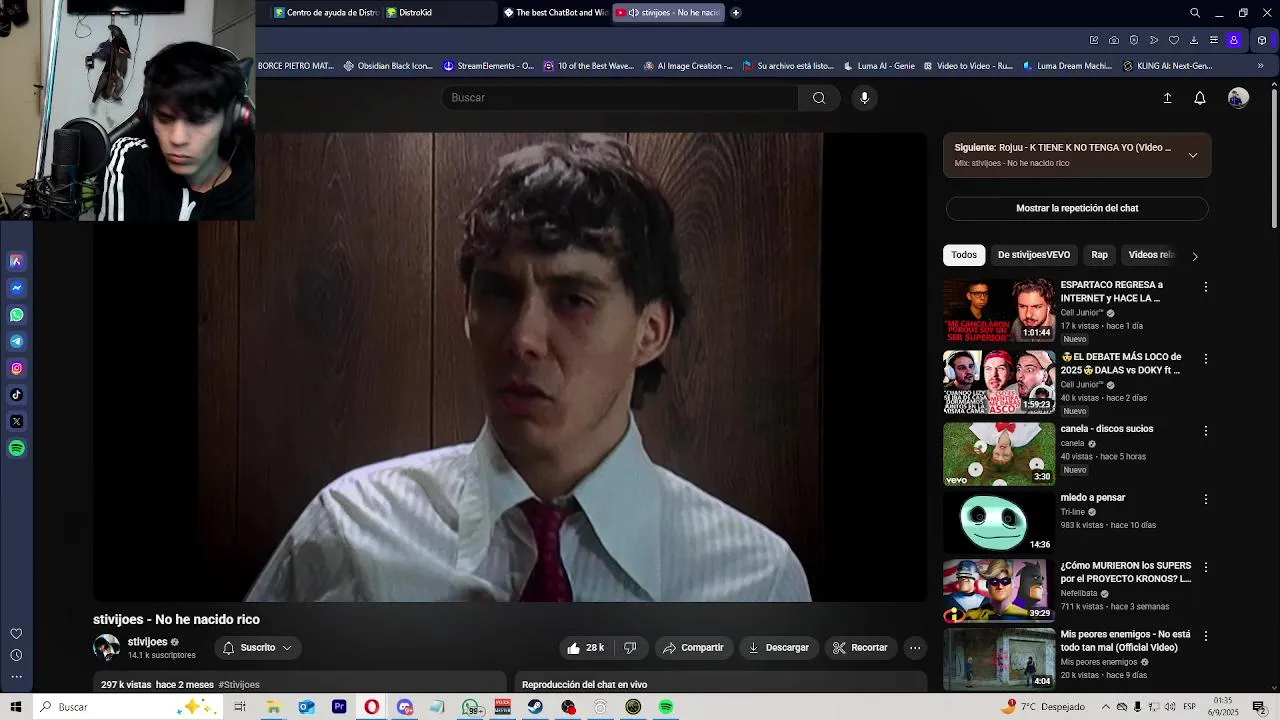Open options for canela - discos sucios
The image size is (1280, 720).
1206,431
